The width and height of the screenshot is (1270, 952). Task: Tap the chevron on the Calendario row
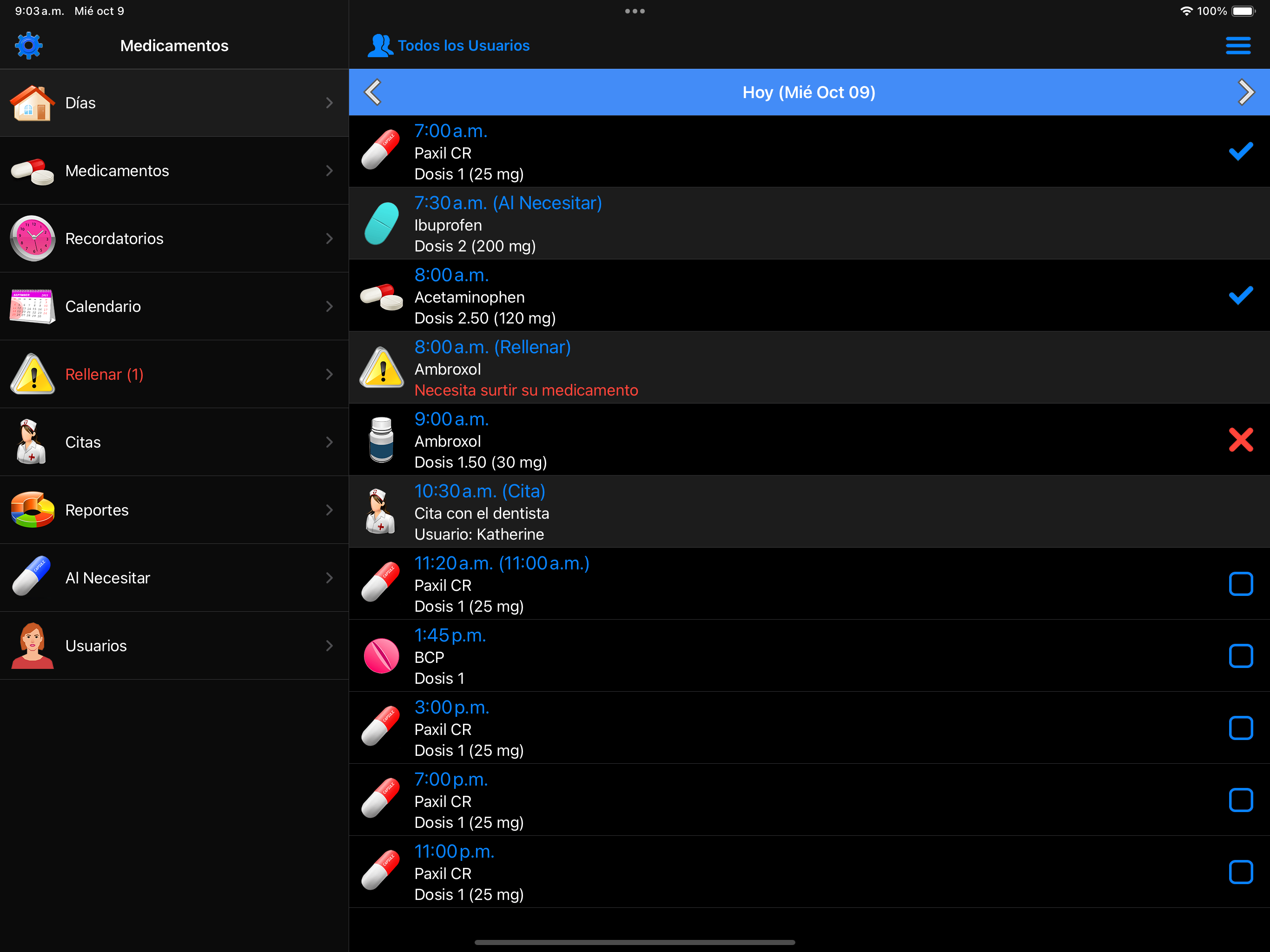pos(329,306)
